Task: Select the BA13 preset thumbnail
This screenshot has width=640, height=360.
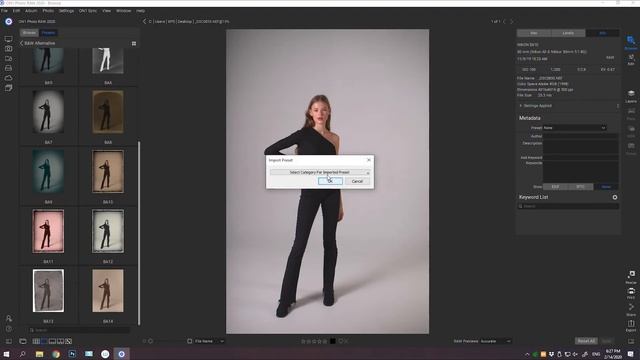Action: tap(48, 291)
